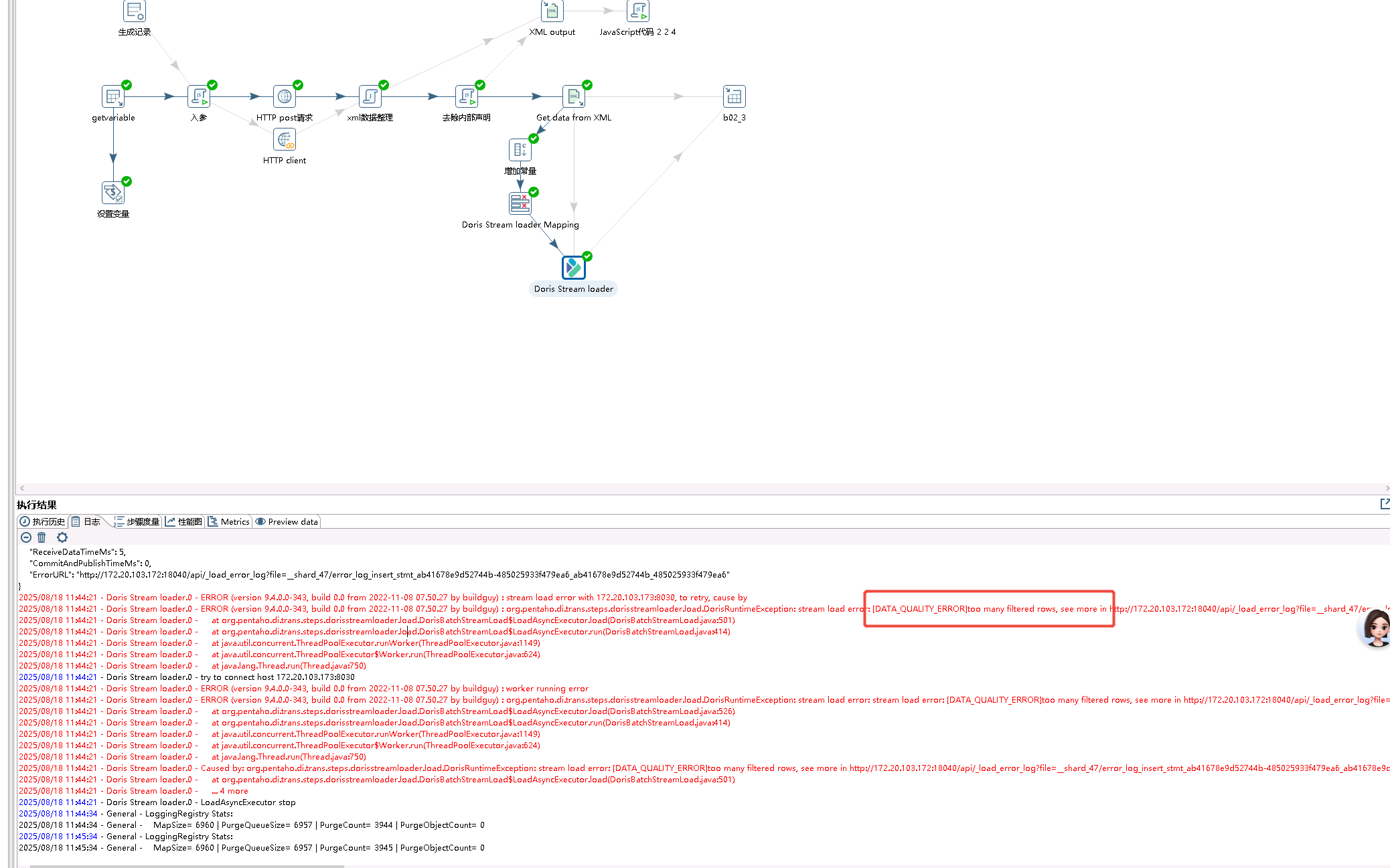Clear the log with trash icon
The height and width of the screenshot is (868, 1390).
(x=42, y=537)
